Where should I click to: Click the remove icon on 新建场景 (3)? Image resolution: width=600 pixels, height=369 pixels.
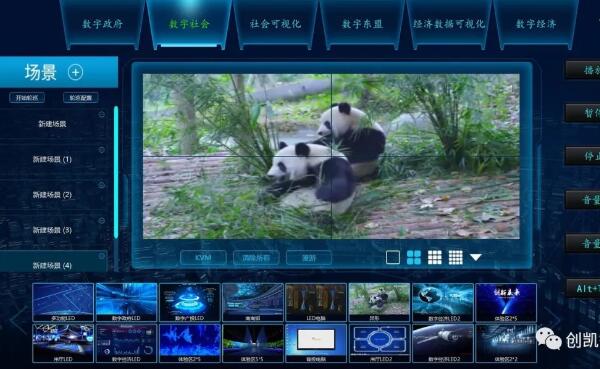pyautogui.click(x=102, y=220)
